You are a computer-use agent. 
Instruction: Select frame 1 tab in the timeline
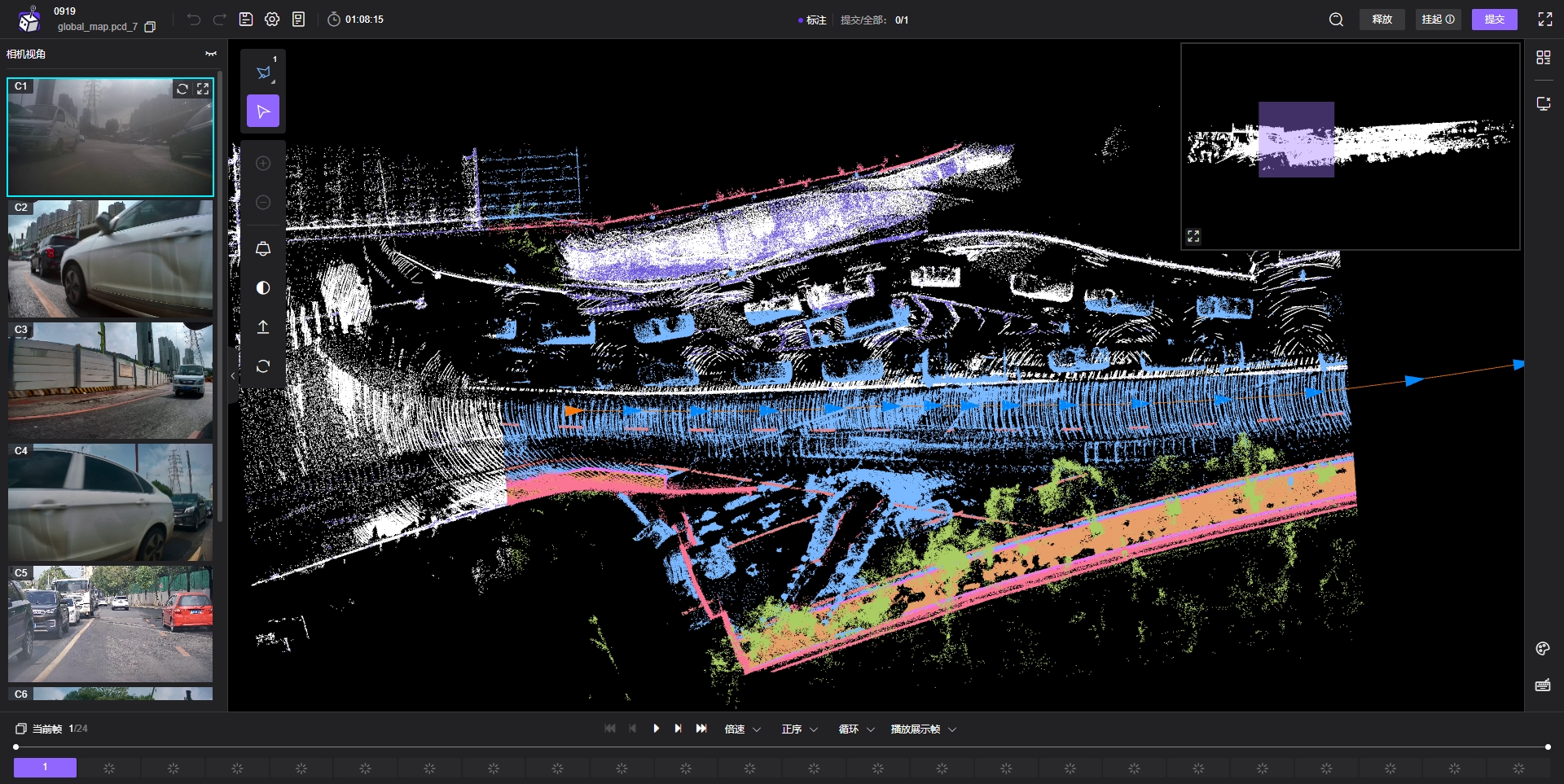pyautogui.click(x=46, y=767)
